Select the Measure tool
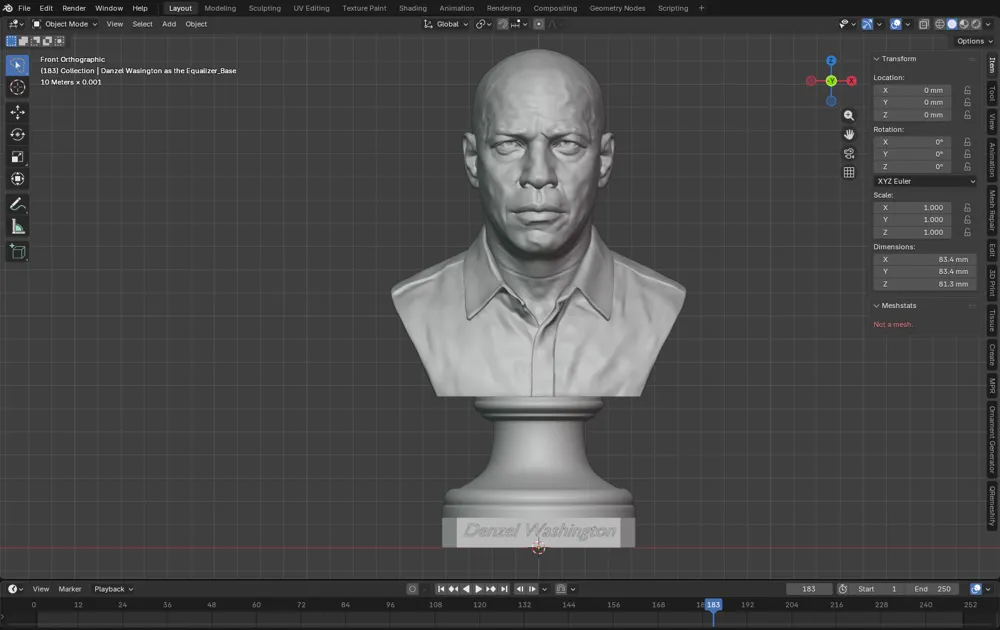The width and height of the screenshot is (1000, 630). coord(17,226)
